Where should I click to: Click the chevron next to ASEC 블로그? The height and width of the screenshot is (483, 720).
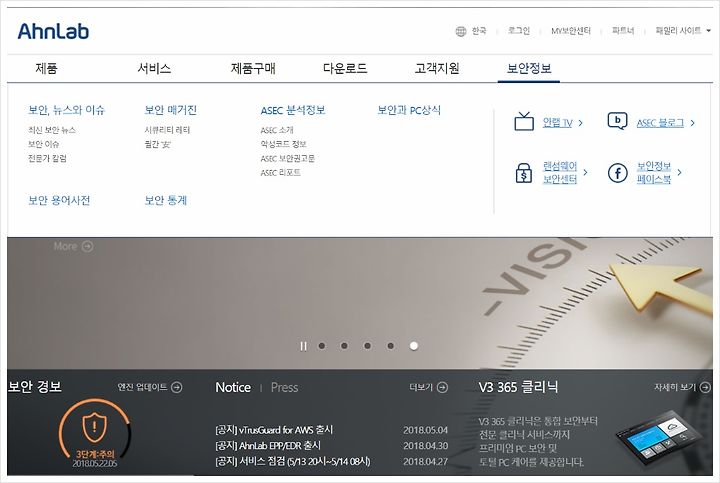point(692,123)
